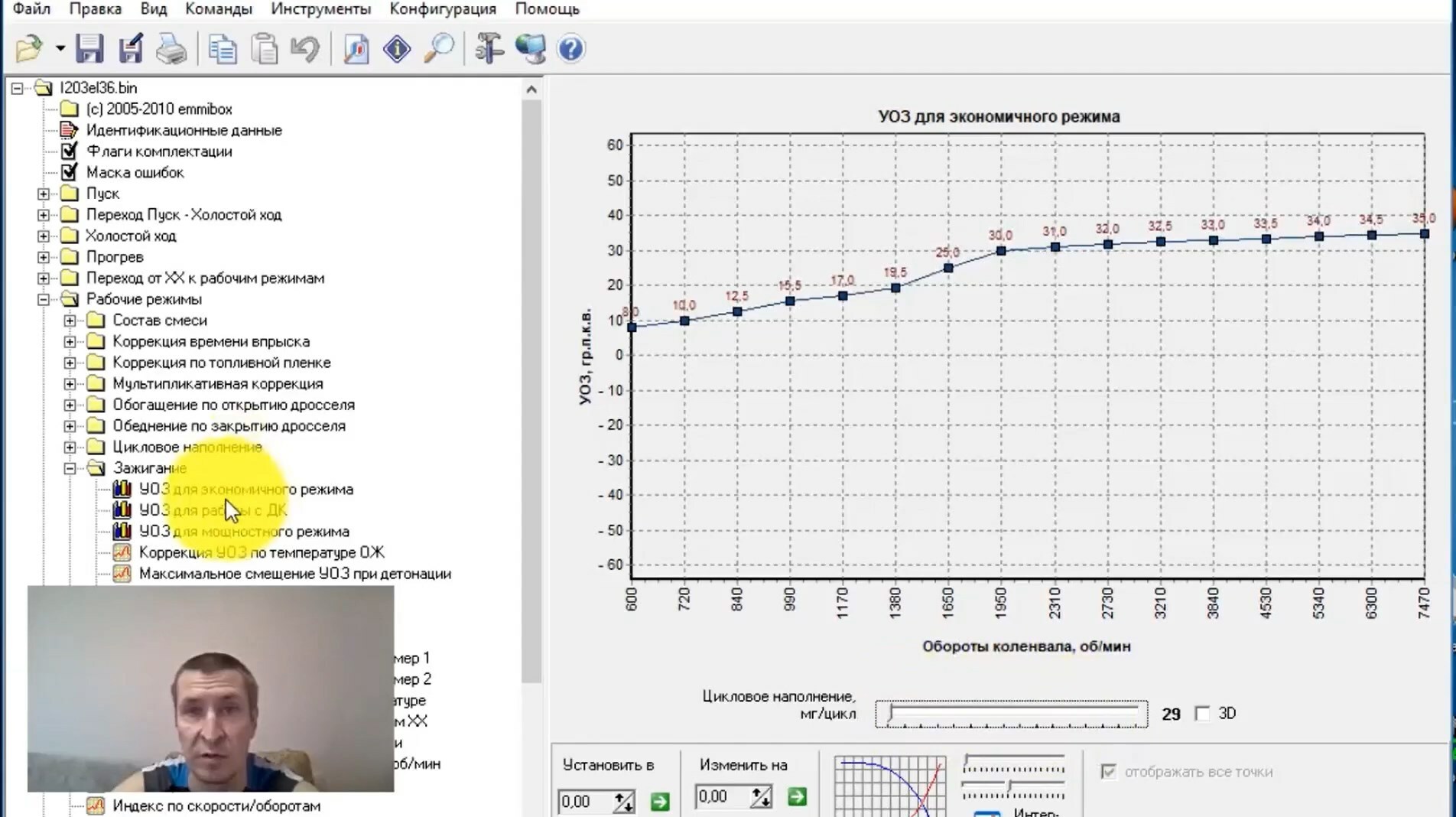Viewport: 1456px width, 817px height.
Task: Select УОЗ для экономичного режима table
Action: [245, 490]
